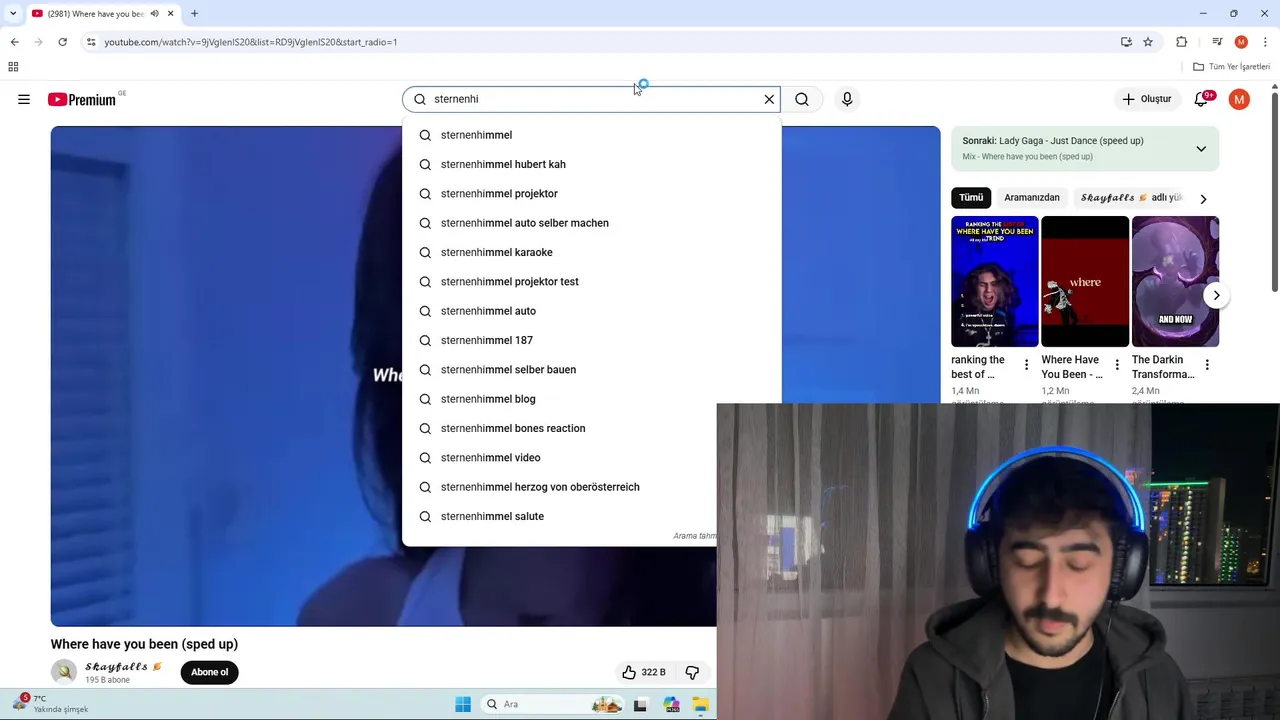Open the Windows Start menu

pos(463,704)
